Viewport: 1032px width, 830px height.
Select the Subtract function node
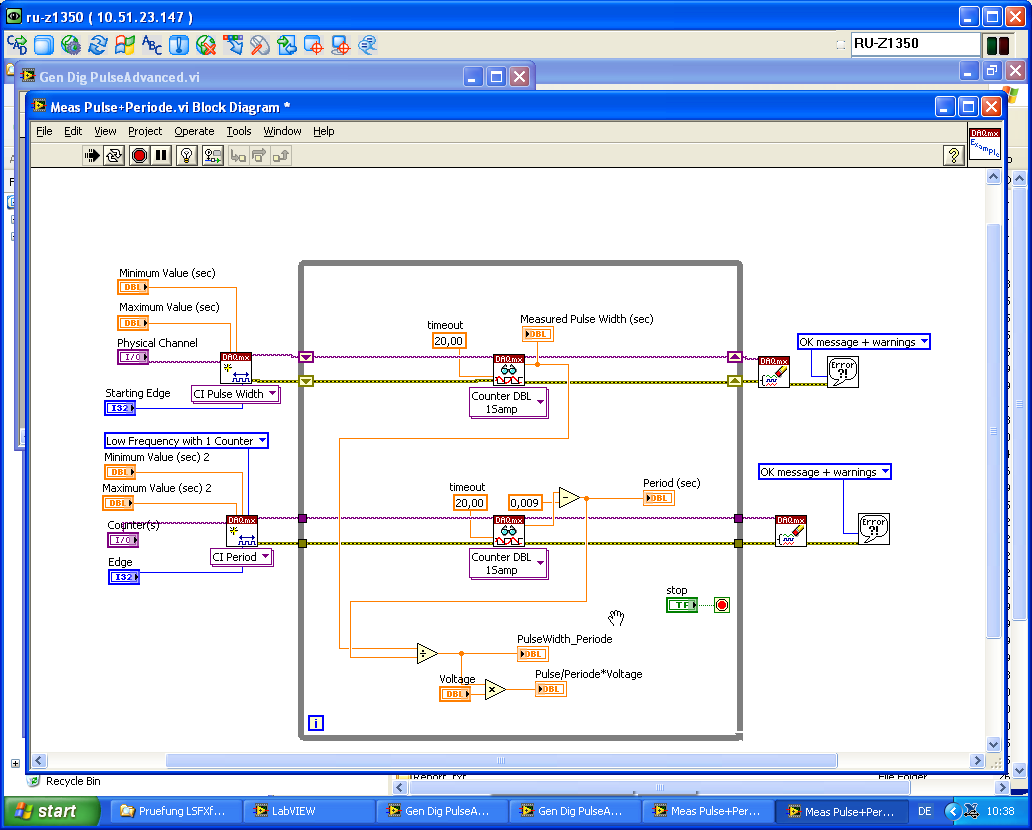[x=569, y=498]
